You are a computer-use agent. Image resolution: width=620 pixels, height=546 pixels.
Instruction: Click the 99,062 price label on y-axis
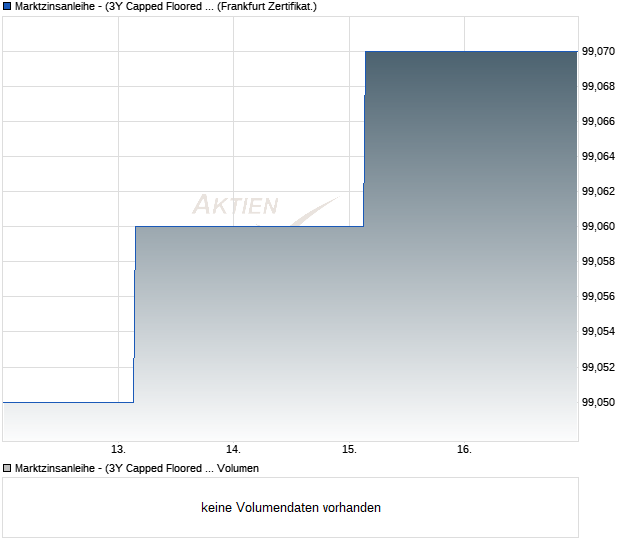[599, 191]
